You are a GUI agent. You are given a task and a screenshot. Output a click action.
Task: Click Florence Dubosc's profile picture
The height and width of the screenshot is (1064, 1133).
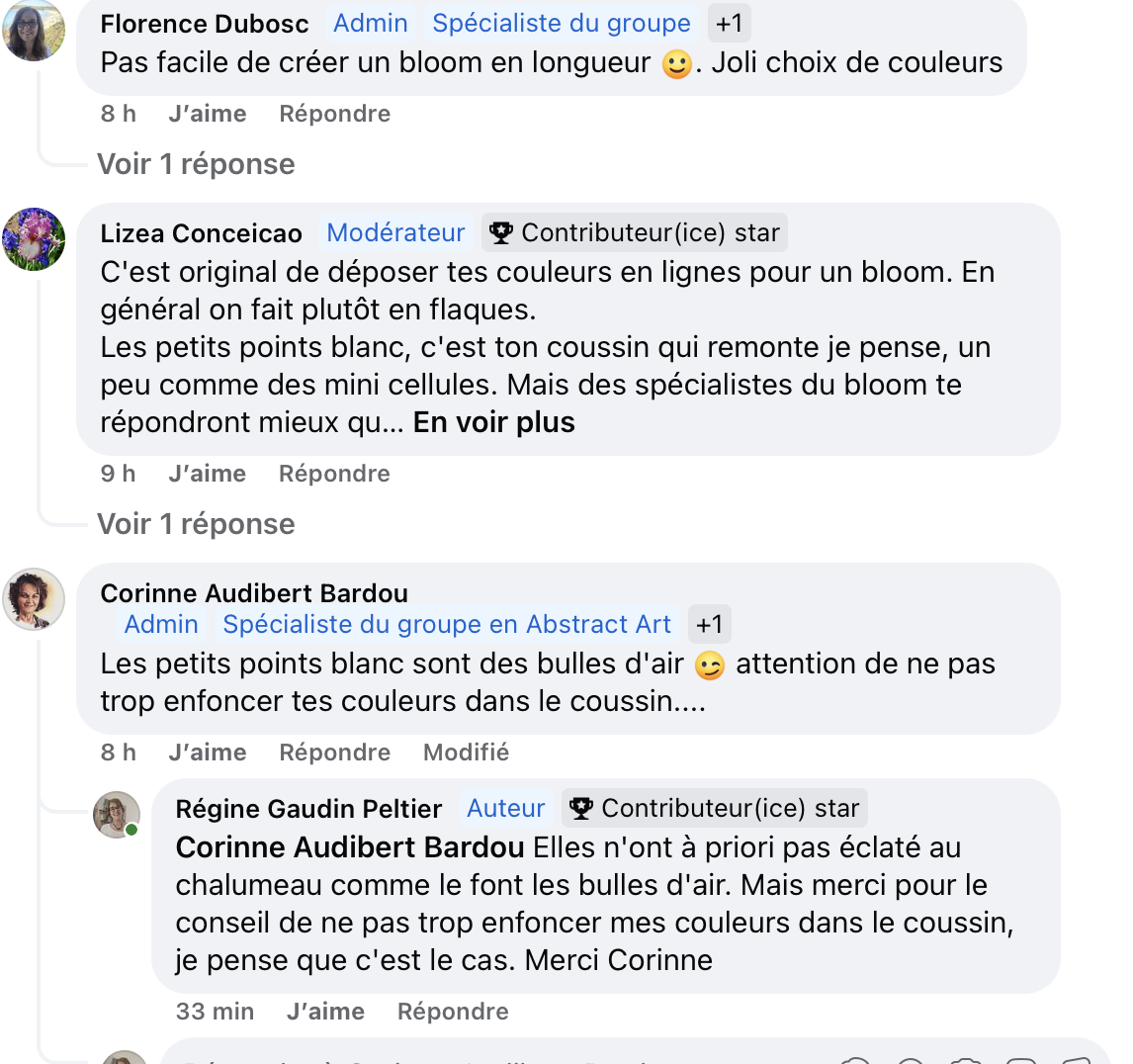click(35, 30)
